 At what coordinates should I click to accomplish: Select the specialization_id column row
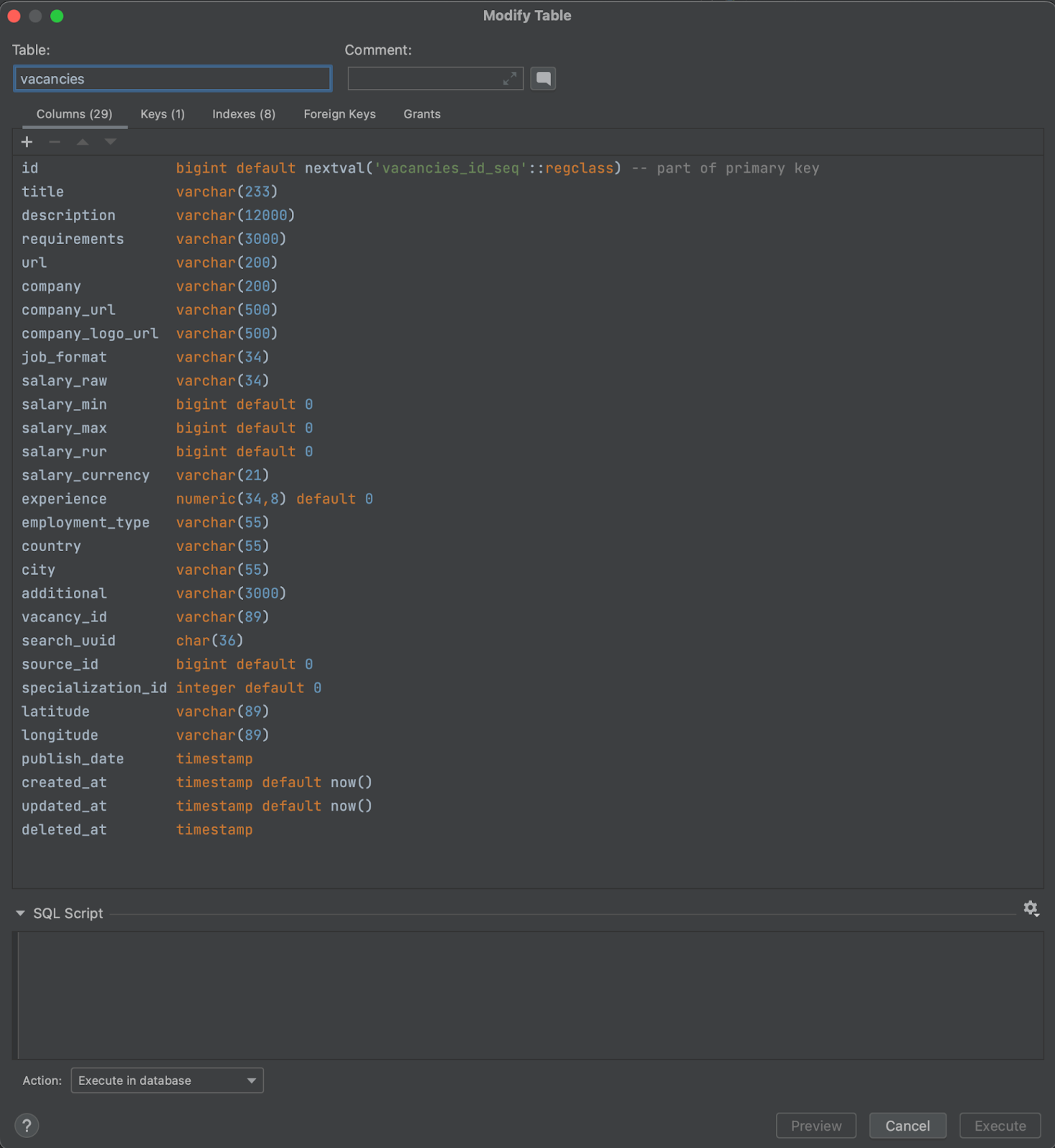(93, 687)
